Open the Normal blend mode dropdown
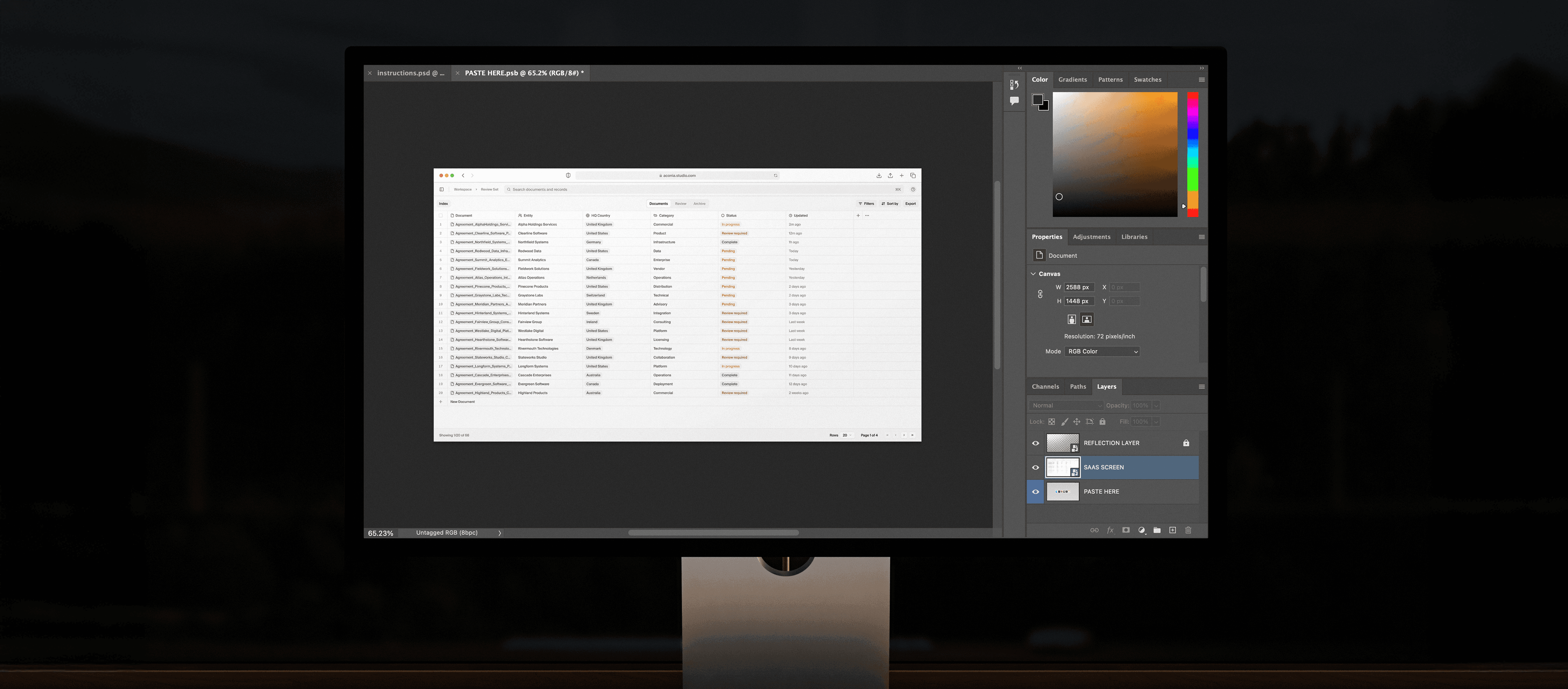 (1066, 405)
